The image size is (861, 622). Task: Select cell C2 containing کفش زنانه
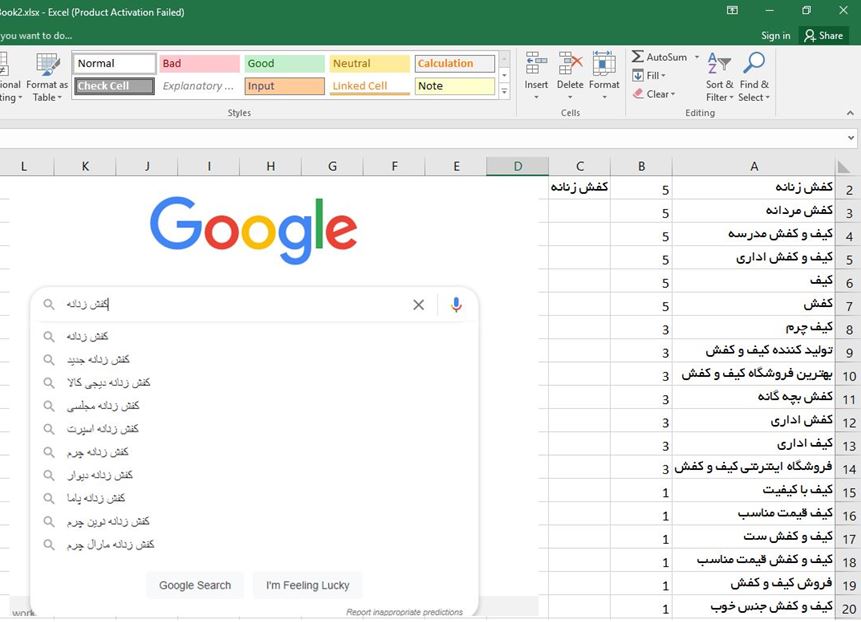(x=579, y=188)
